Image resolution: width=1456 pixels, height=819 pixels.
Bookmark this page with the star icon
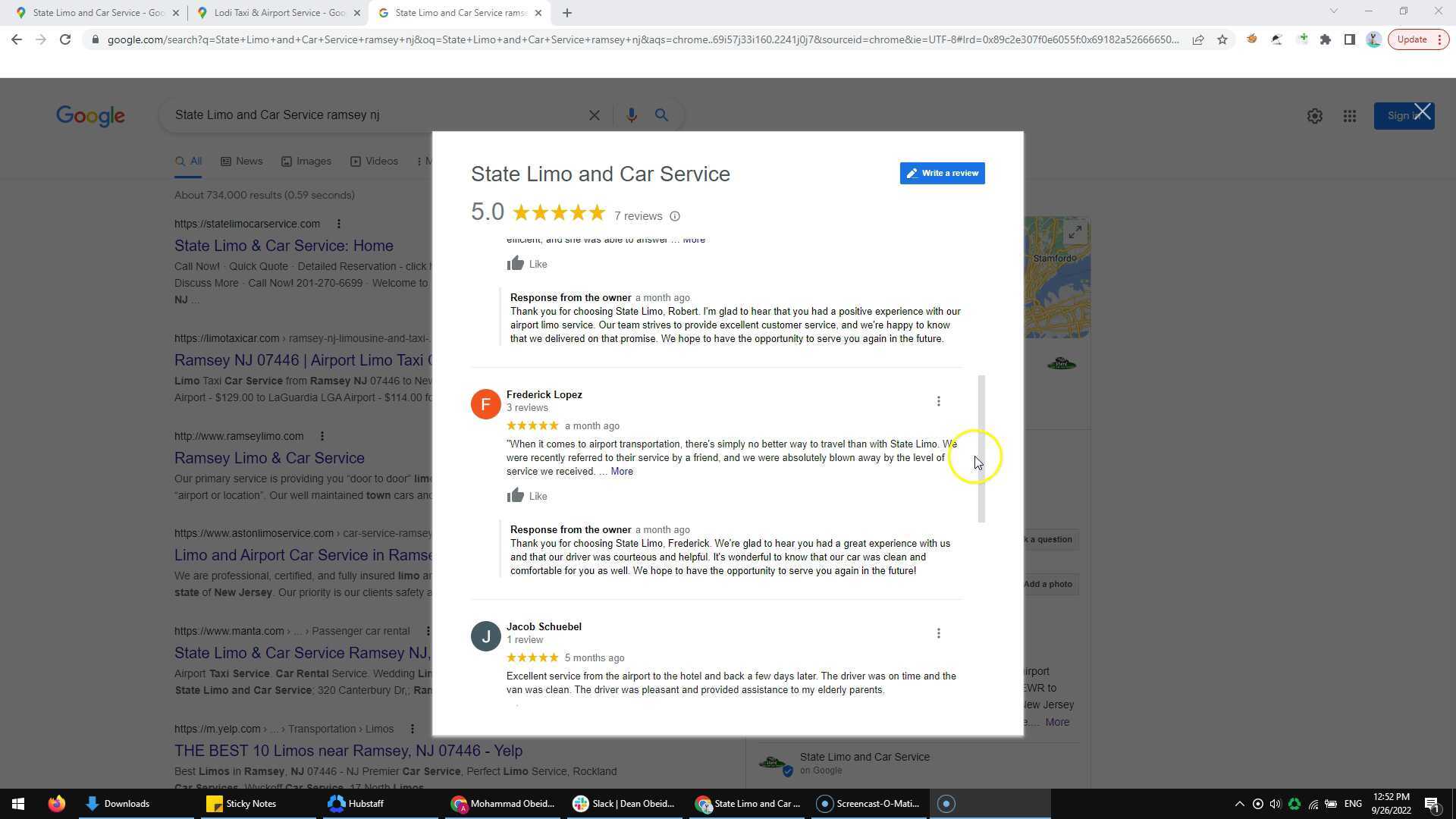[1222, 39]
